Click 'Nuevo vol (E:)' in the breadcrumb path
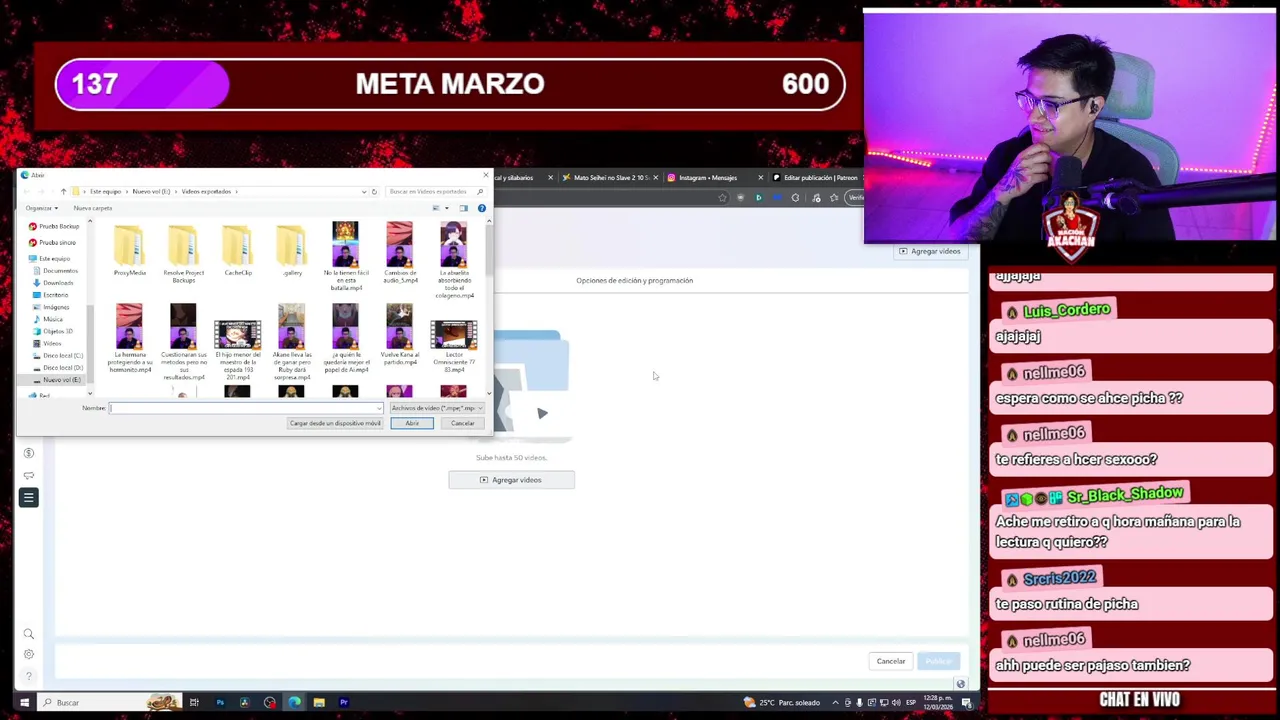 tap(151, 191)
